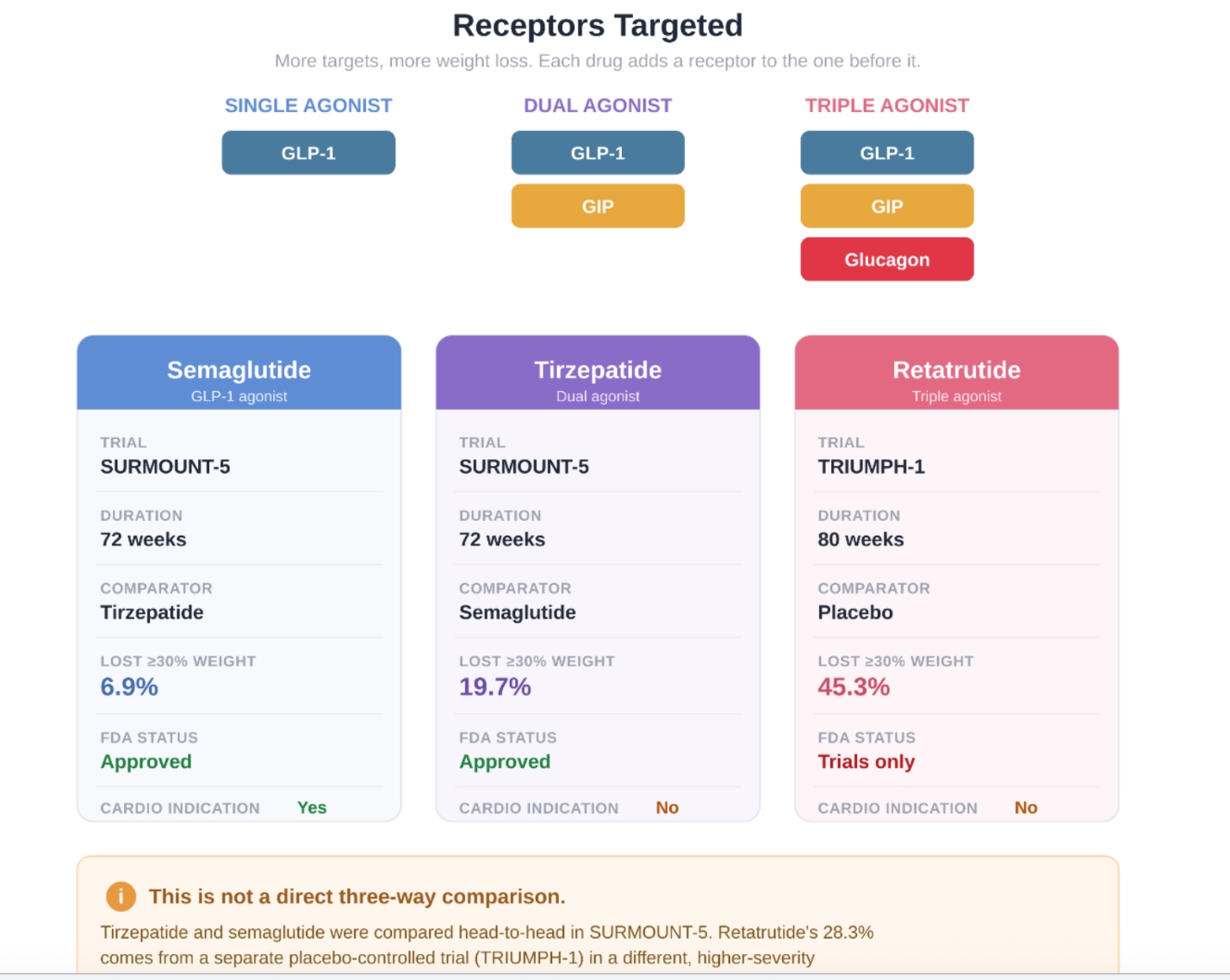The image size is (1230, 980).
Task: Click the Receptors Targeted page title
Action: point(598,26)
